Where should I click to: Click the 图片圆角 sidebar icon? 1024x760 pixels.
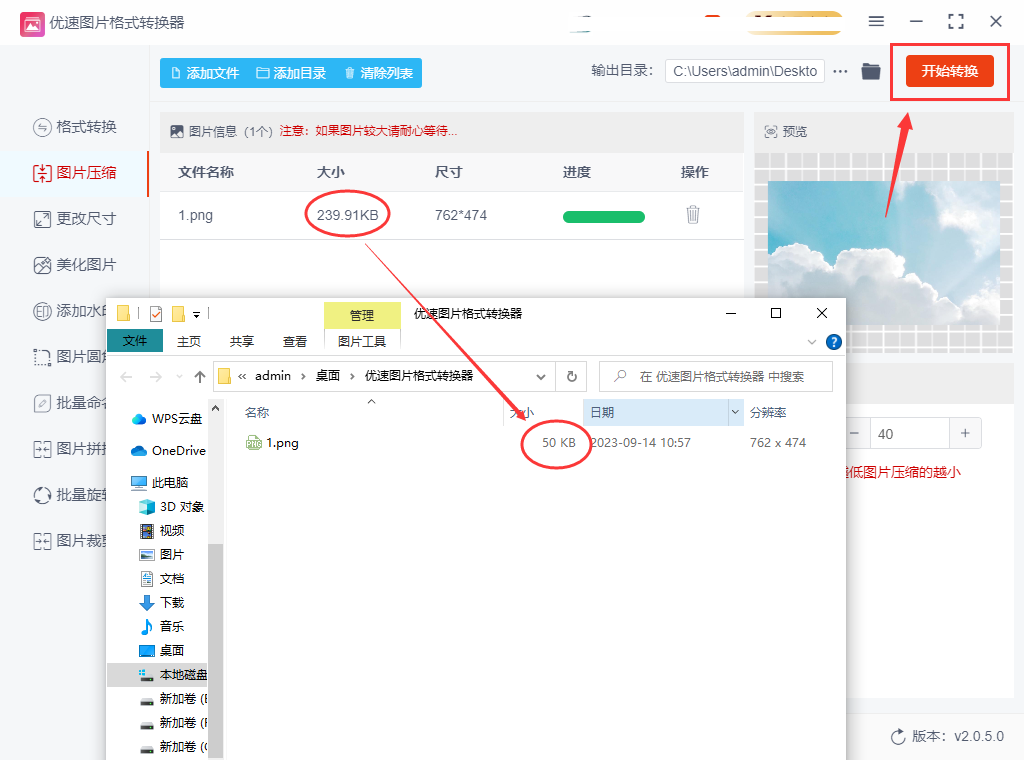point(42,357)
